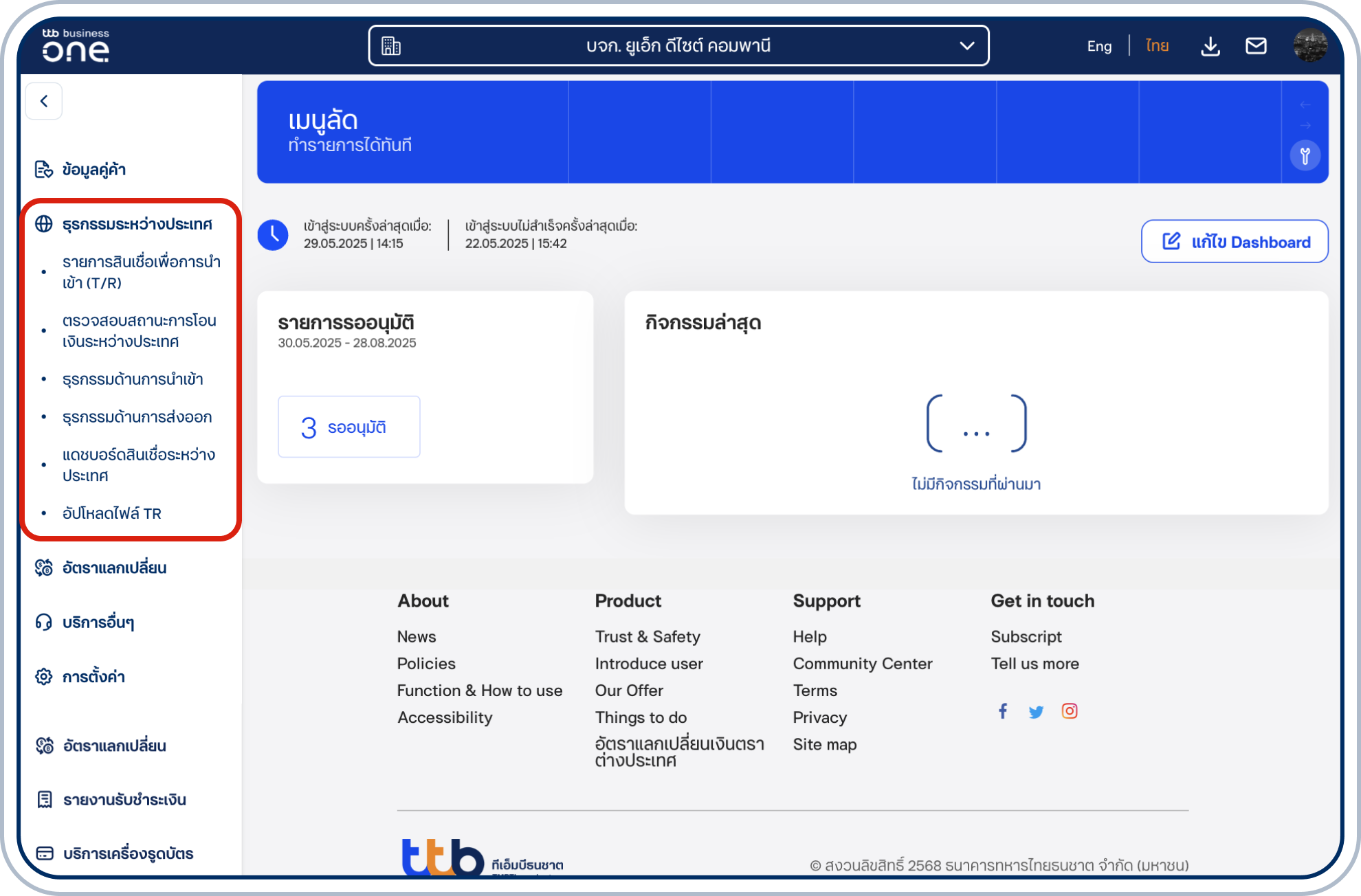Click the 3 รออนุมัติ pending approvals card

pyautogui.click(x=348, y=427)
